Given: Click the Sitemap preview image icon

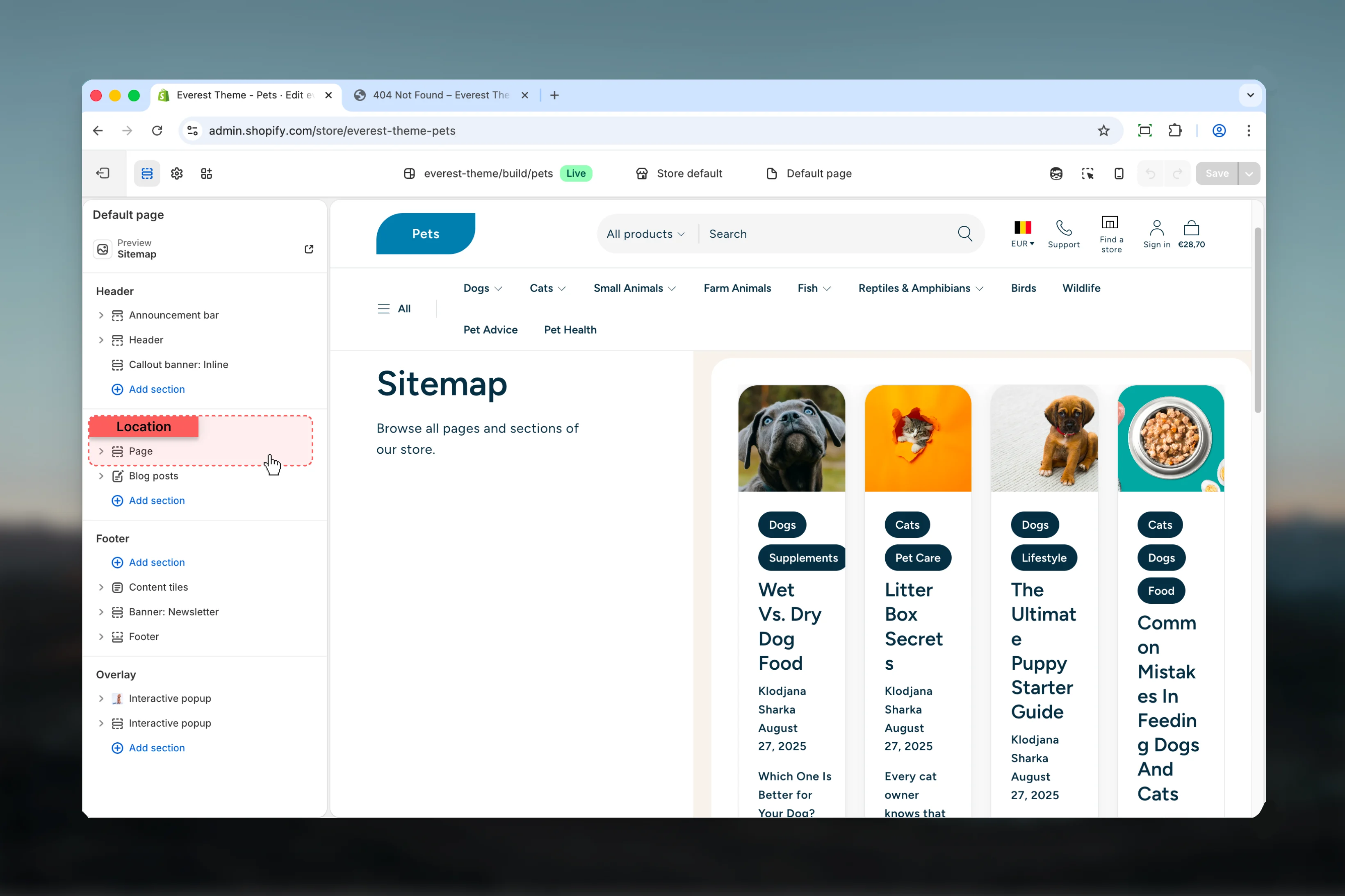Looking at the screenshot, I should [103, 249].
